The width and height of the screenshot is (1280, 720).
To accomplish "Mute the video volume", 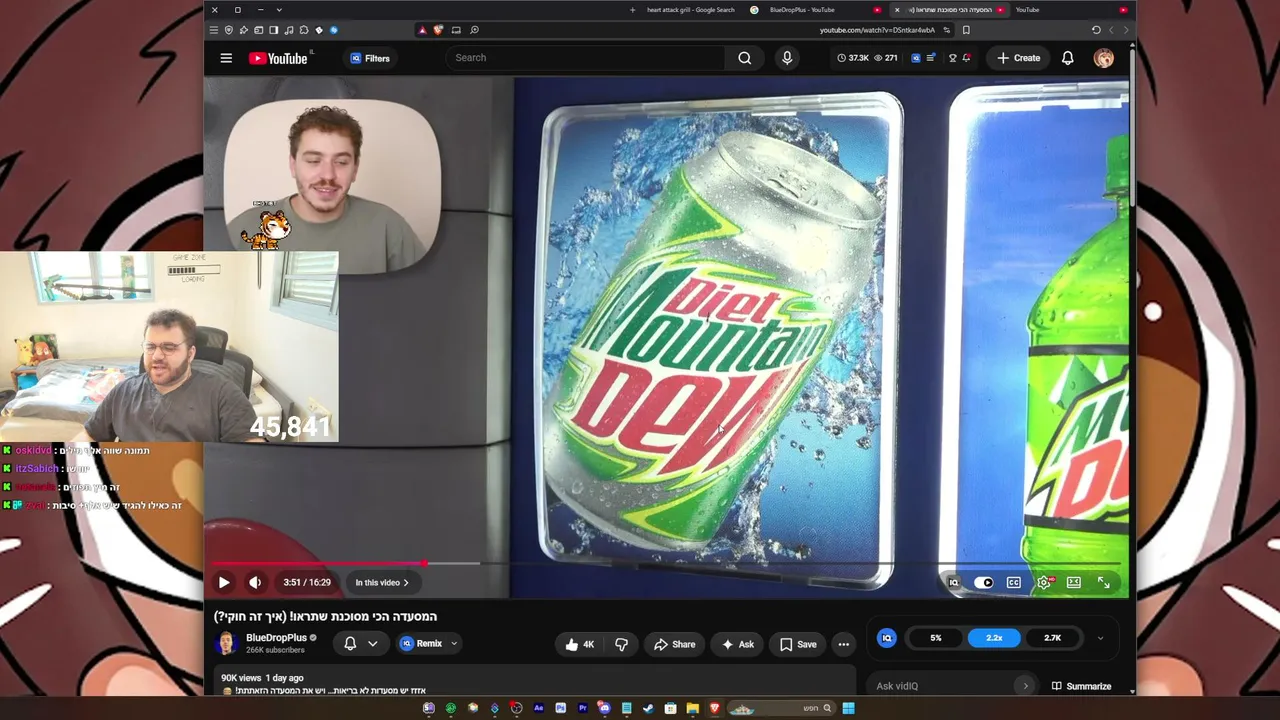I will coord(255,582).
